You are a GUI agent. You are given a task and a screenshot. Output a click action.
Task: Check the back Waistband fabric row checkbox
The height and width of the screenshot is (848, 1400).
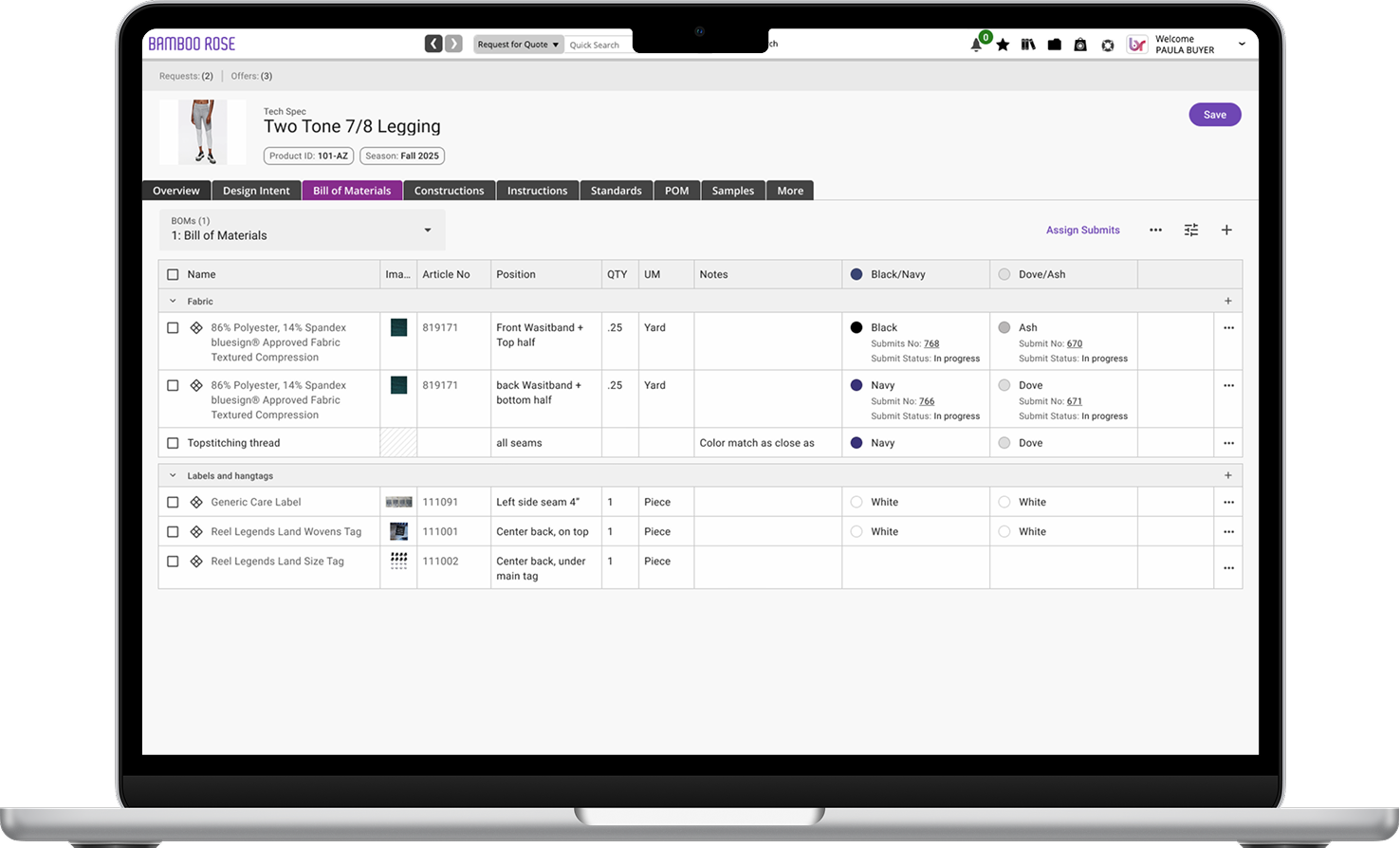(173, 385)
